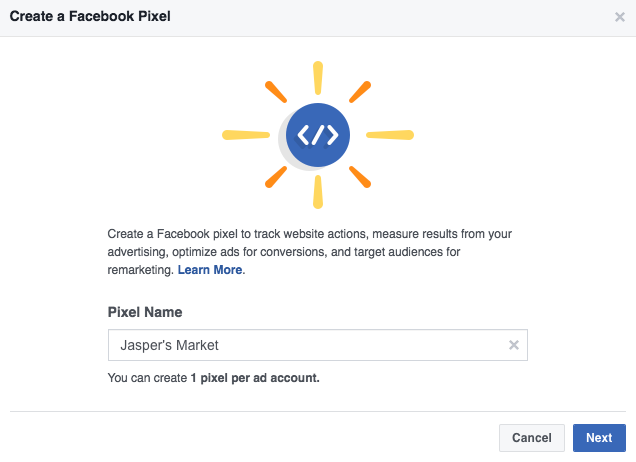Image resolution: width=636 pixels, height=462 pixels.
Task: Click the yellow ray pointing straight up
Action: point(318,78)
